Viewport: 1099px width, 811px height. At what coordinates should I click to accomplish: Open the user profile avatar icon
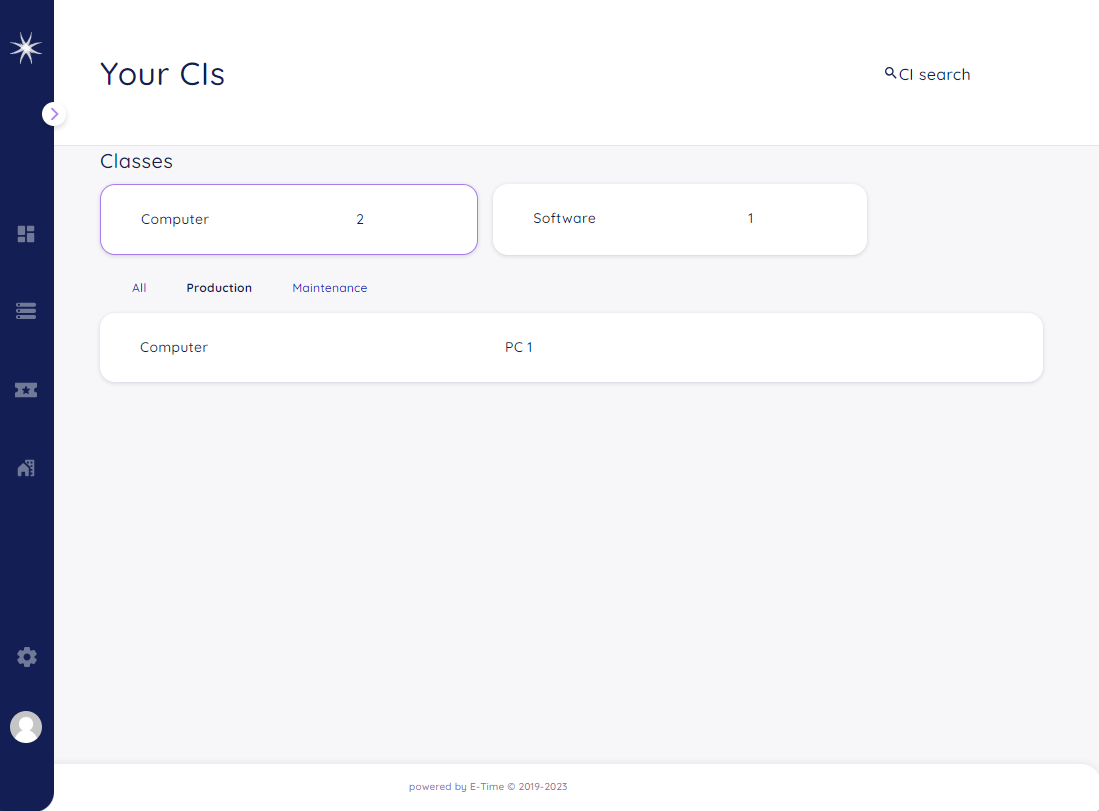coord(26,727)
